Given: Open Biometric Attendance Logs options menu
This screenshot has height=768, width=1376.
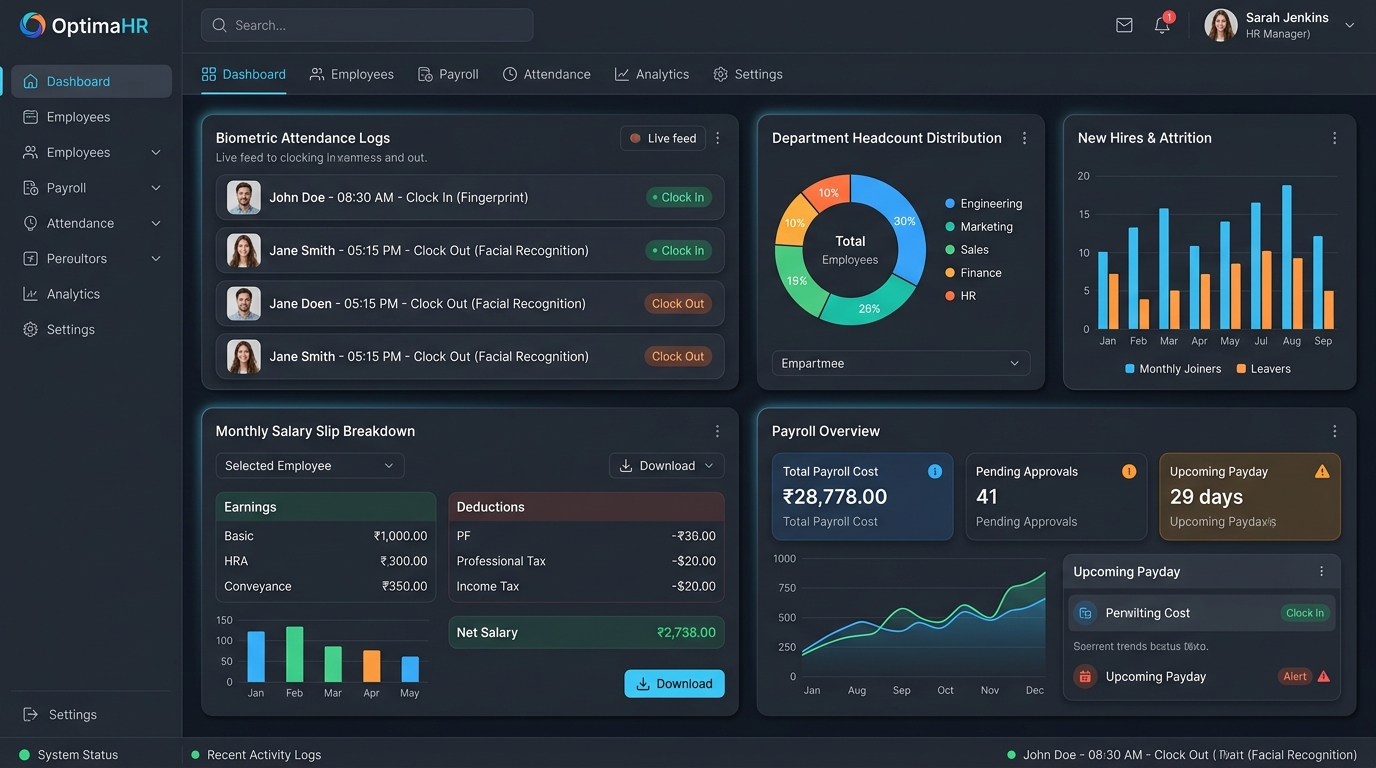Looking at the screenshot, I should pos(718,138).
